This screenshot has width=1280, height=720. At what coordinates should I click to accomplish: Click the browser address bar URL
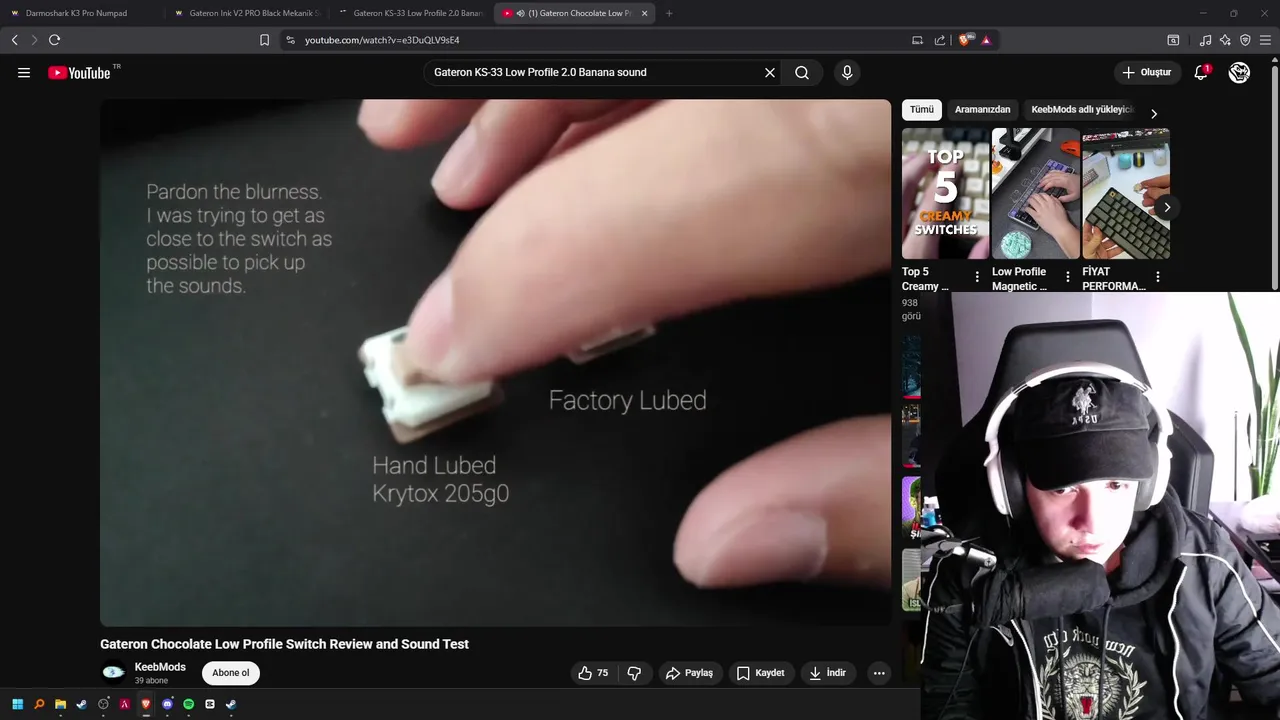[382, 40]
